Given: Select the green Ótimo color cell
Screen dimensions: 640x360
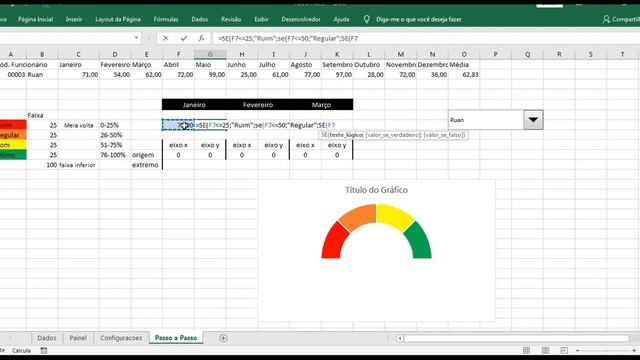Looking at the screenshot, I should [13, 155].
